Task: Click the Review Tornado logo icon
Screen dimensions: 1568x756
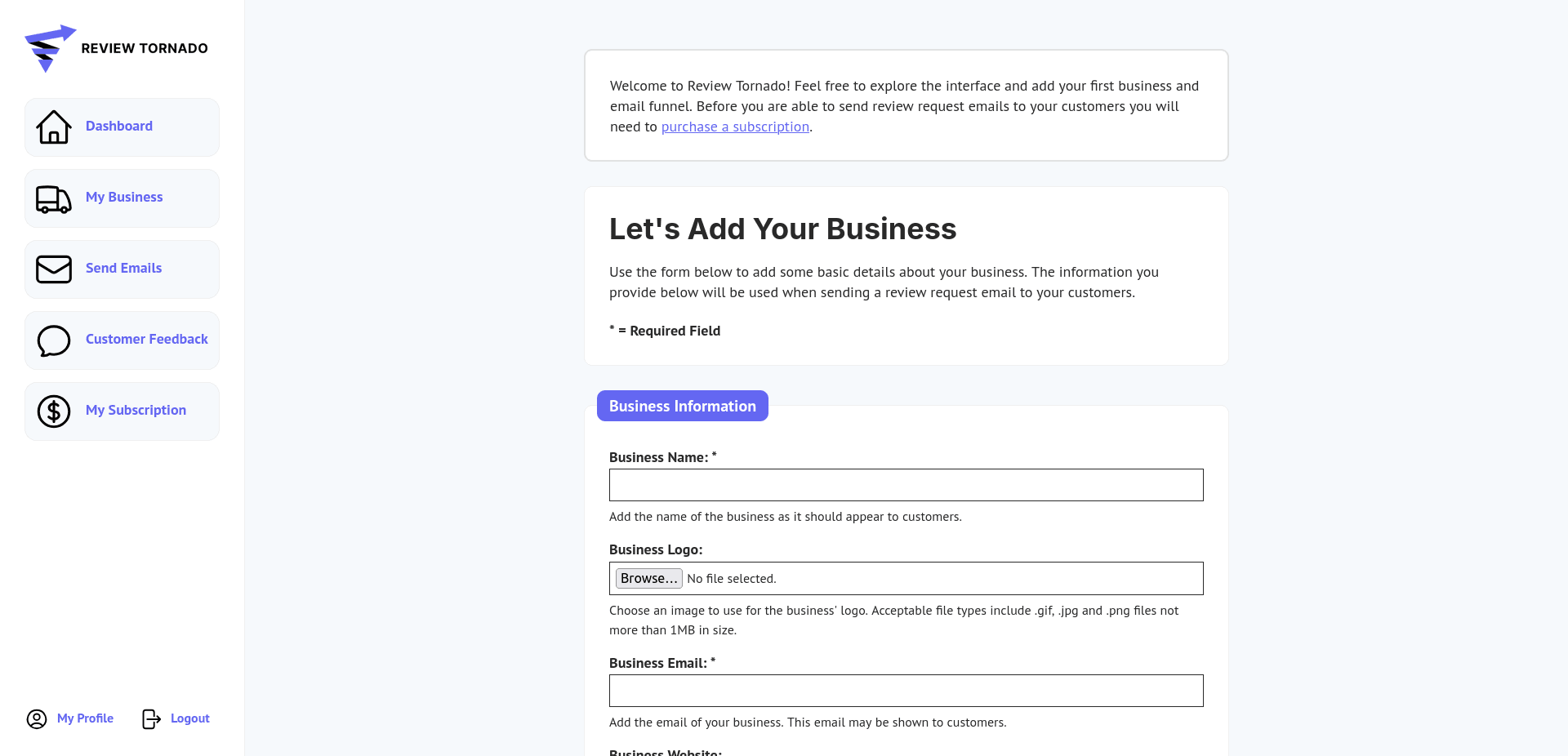Action: pos(49,47)
